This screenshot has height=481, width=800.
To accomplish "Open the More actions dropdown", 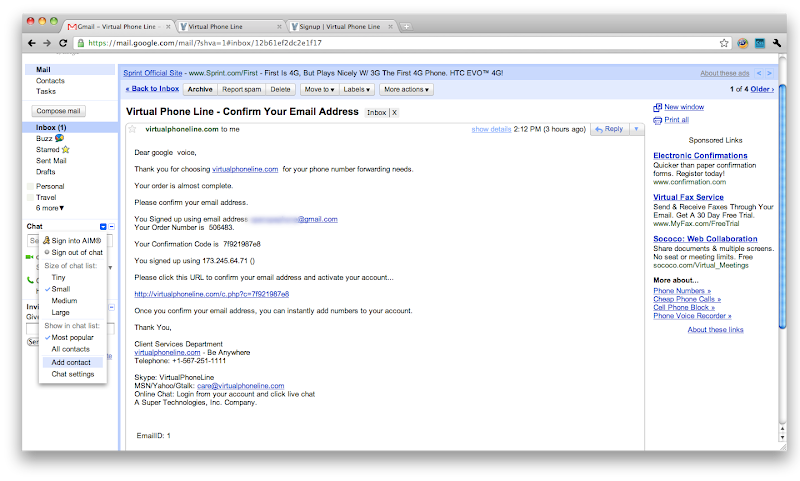I will pos(406,90).
